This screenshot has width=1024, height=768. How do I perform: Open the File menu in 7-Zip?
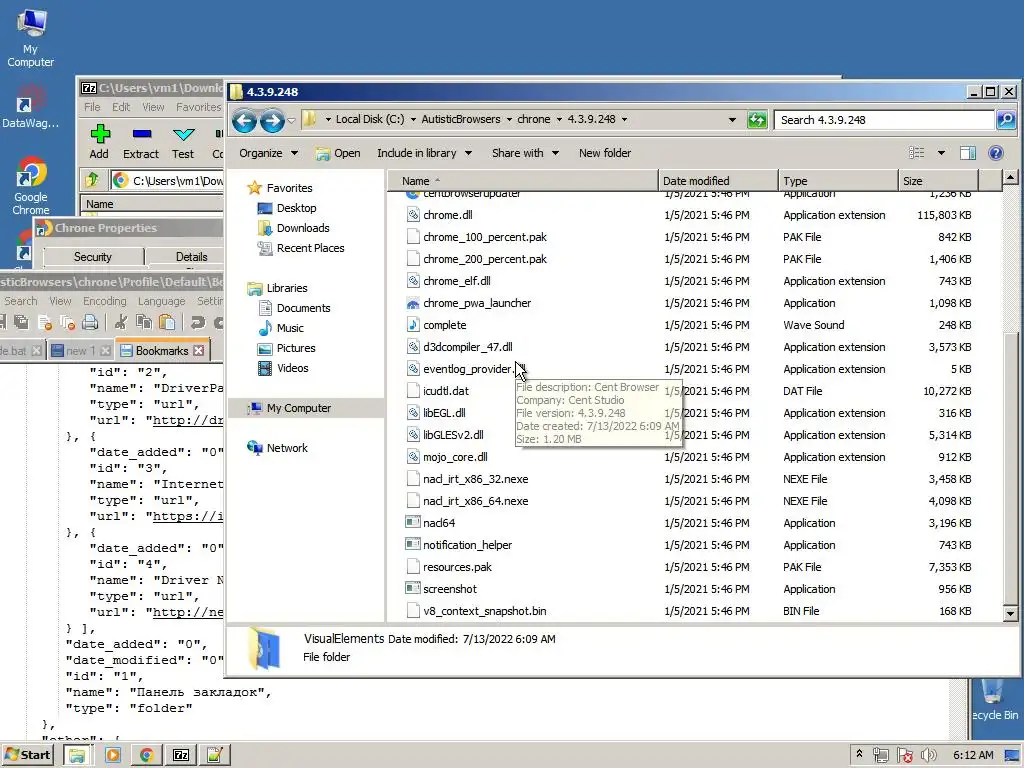pyautogui.click(x=92, y=107)
